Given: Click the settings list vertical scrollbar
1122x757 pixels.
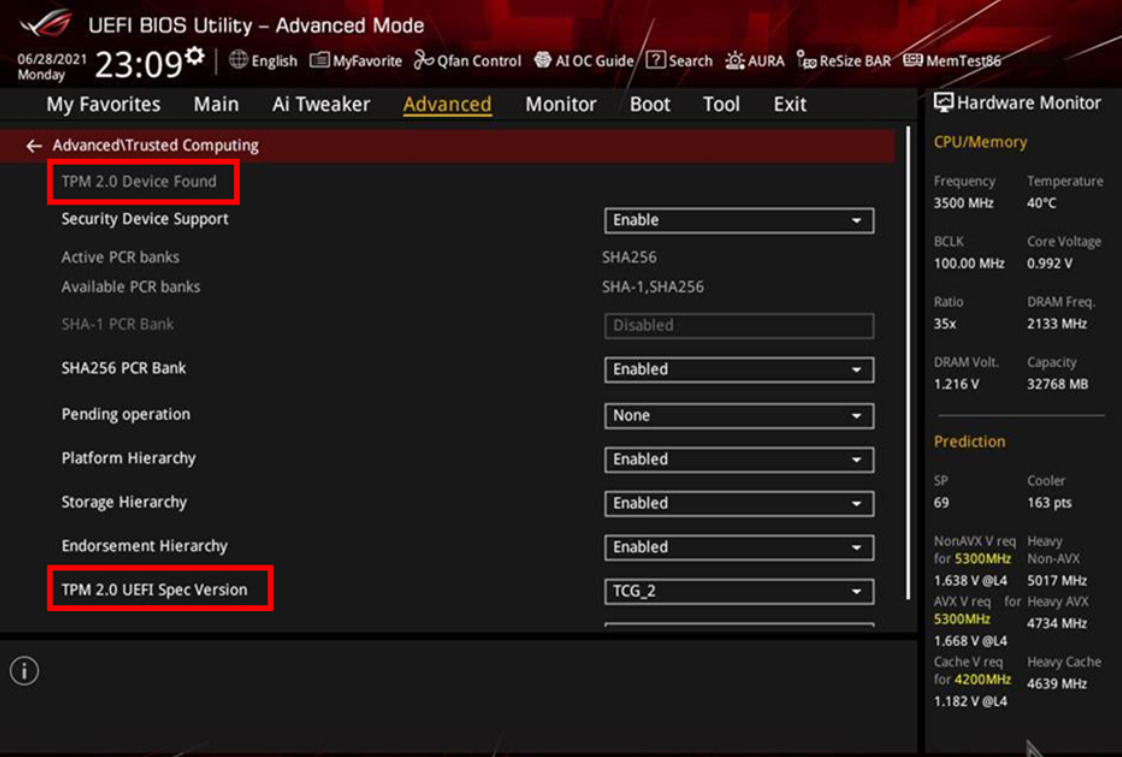Looking at the screenshot, I should coord(908,363).
